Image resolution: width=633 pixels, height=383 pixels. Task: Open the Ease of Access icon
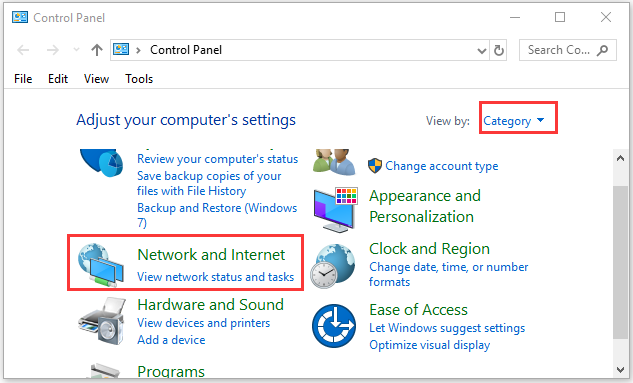[333, 326]
